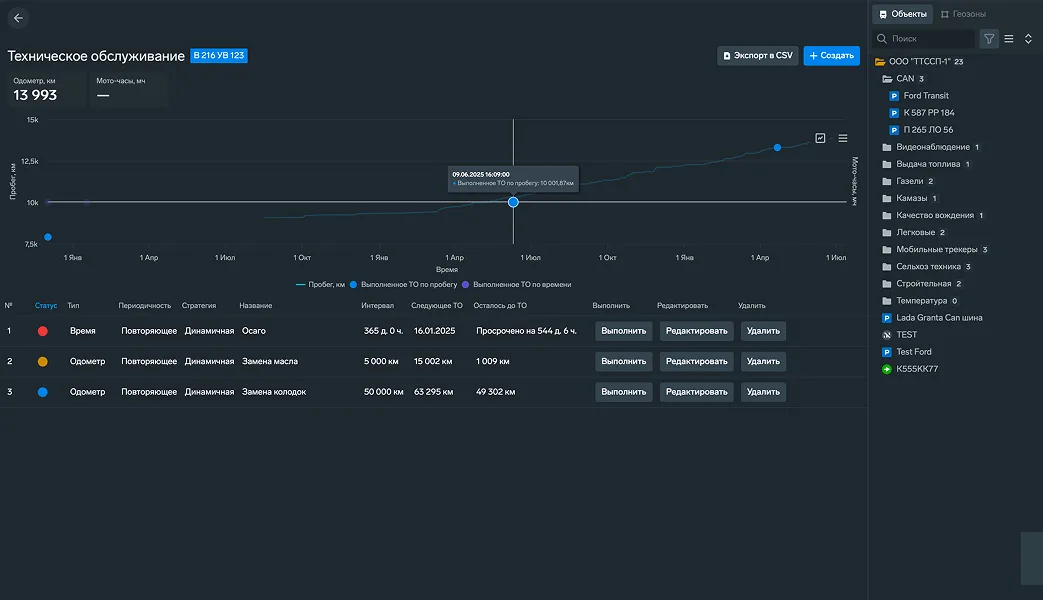Go back using the arrow icon
The height and width of the screenshot is (600, 1043).
[18, 18]
